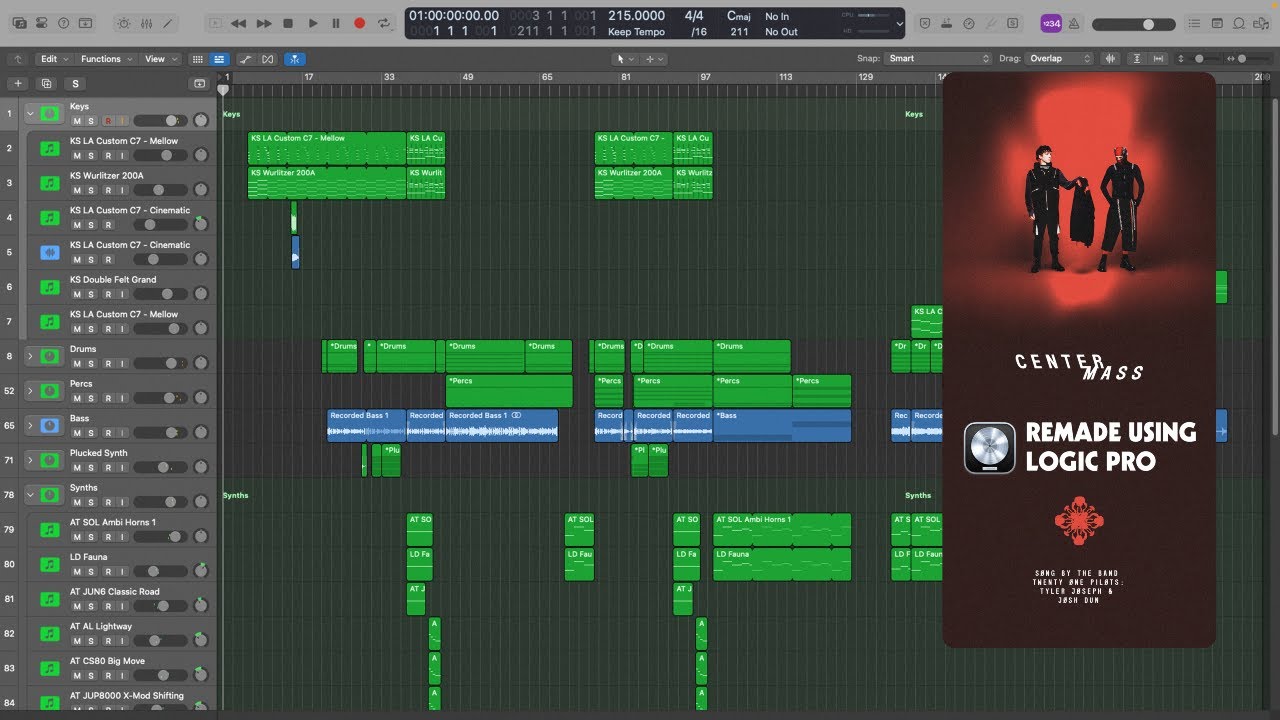This screenshot has height=720, width=1280.
Task: Open the Functions menu in Tracks area
Action: 106,59
